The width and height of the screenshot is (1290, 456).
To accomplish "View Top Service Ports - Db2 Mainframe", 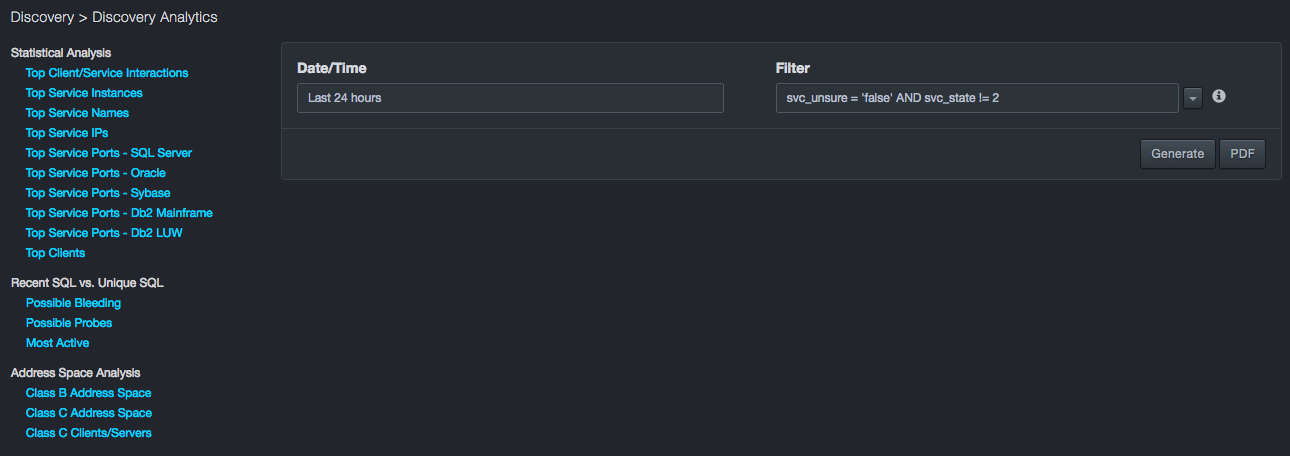I will [x=119, y=213].
